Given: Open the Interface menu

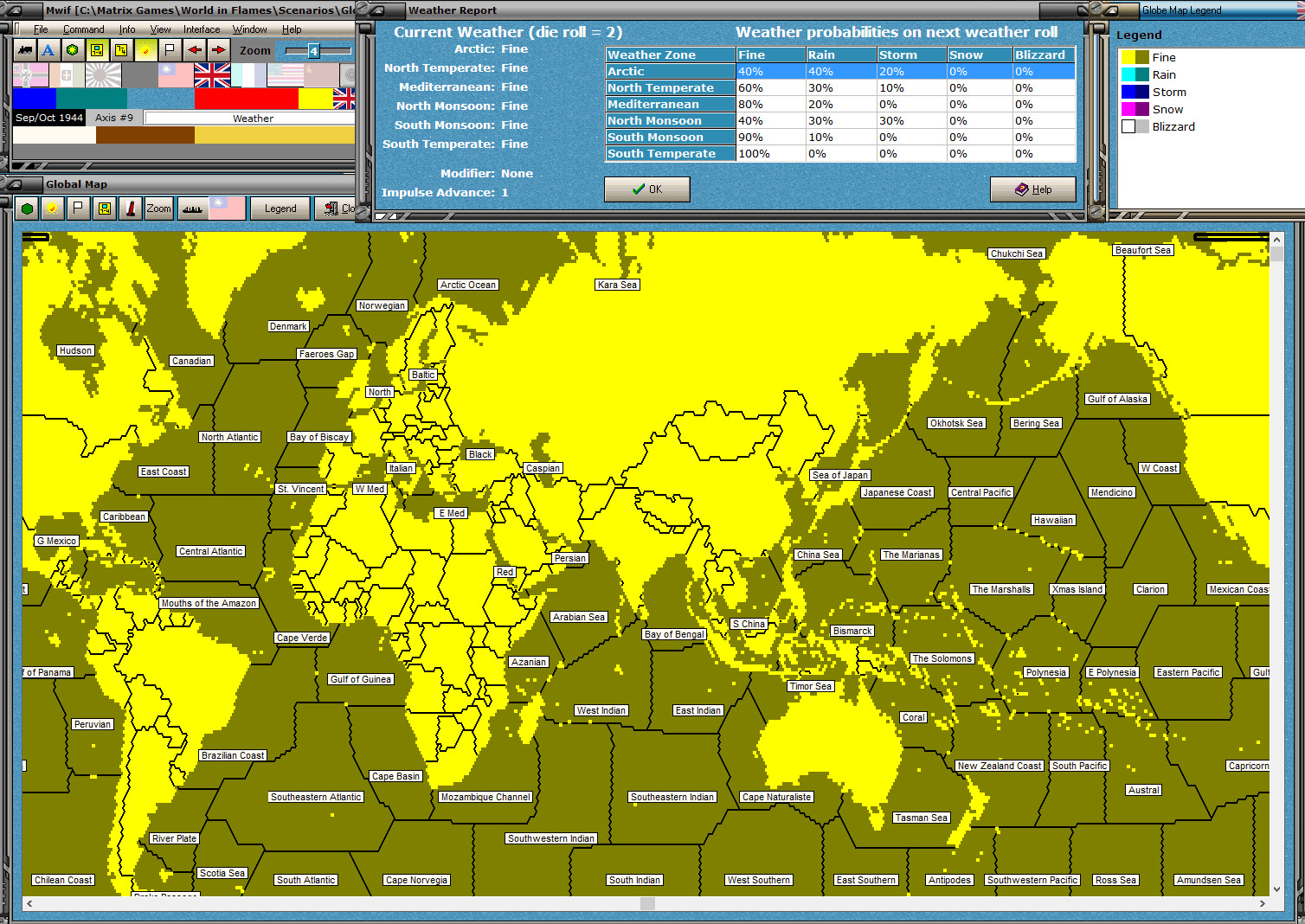Looking at the screenshot, I should [x=202, y=29].
